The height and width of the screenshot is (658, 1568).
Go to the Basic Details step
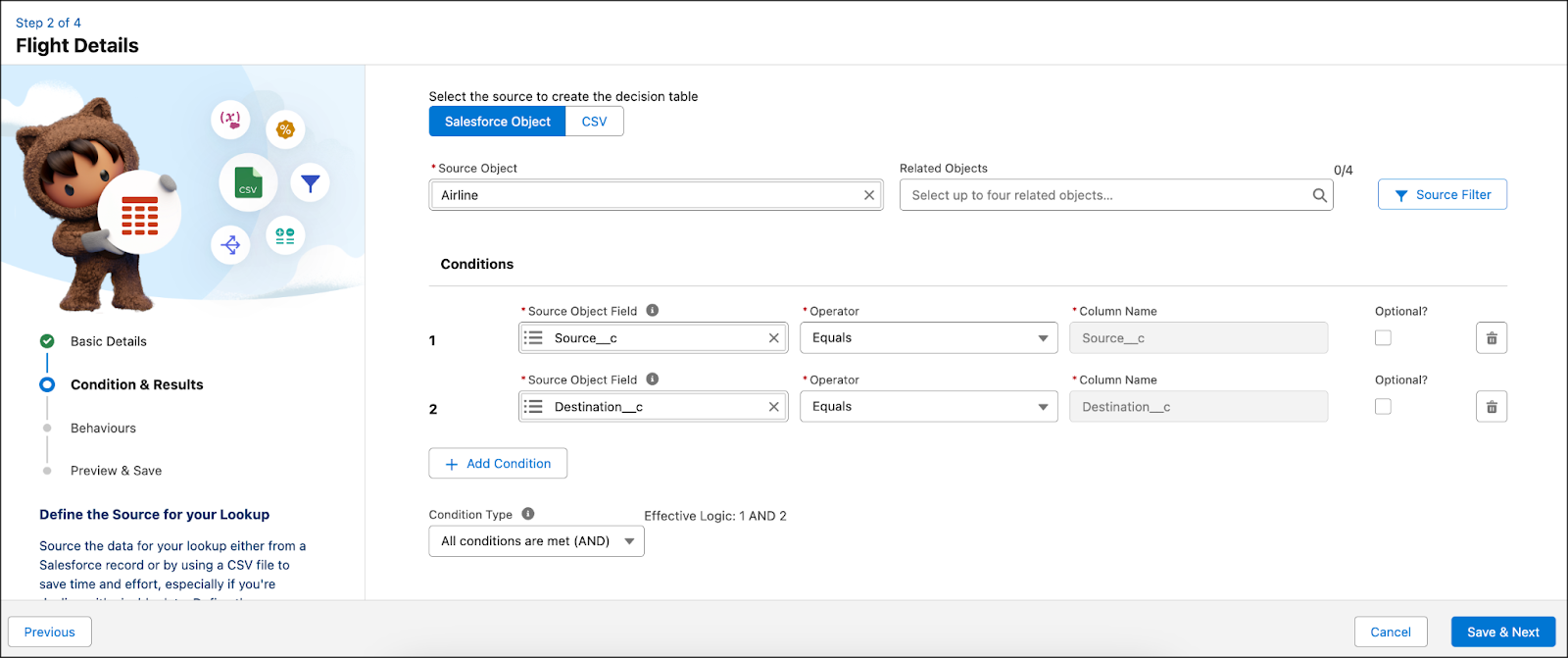[109, 341]
